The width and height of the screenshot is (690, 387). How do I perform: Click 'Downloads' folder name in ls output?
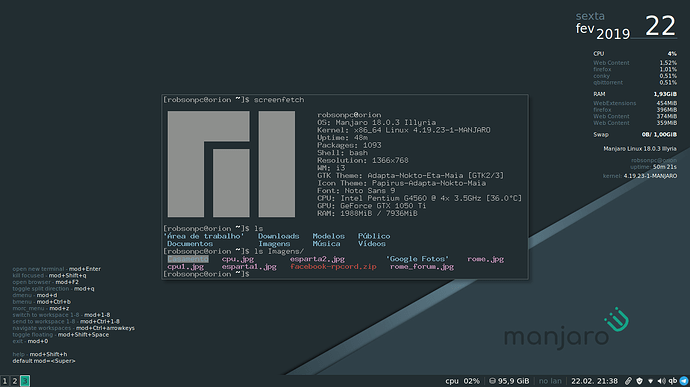pyautogui.click(x=279, y=236)
